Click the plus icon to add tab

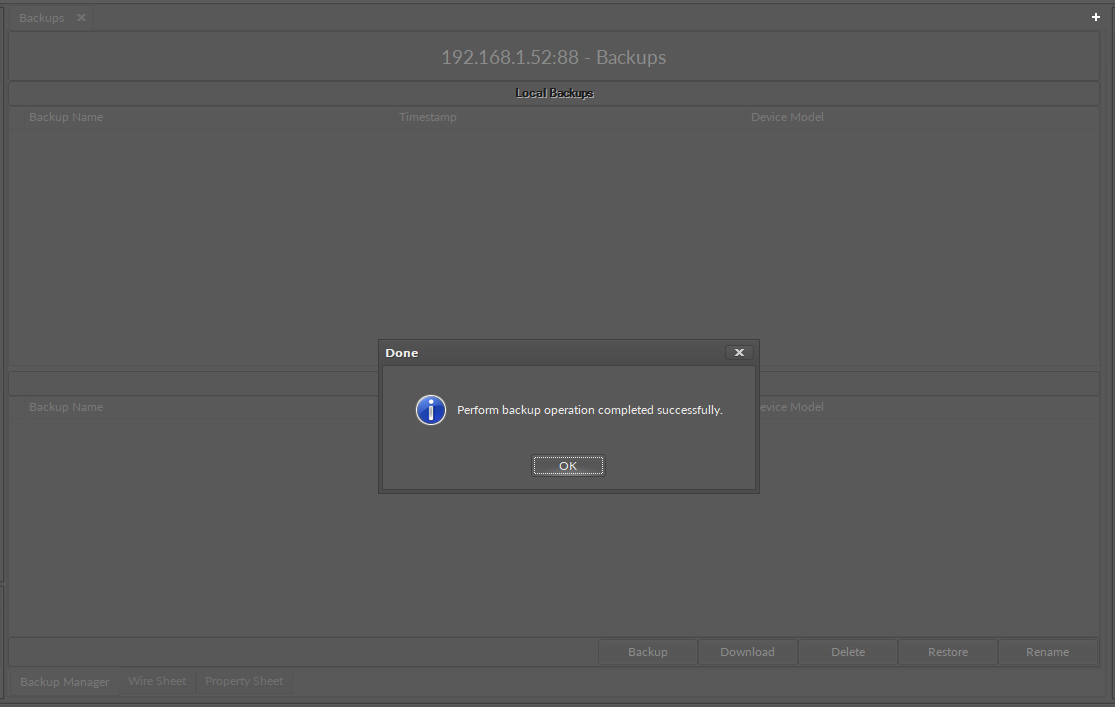(1096, 18)
